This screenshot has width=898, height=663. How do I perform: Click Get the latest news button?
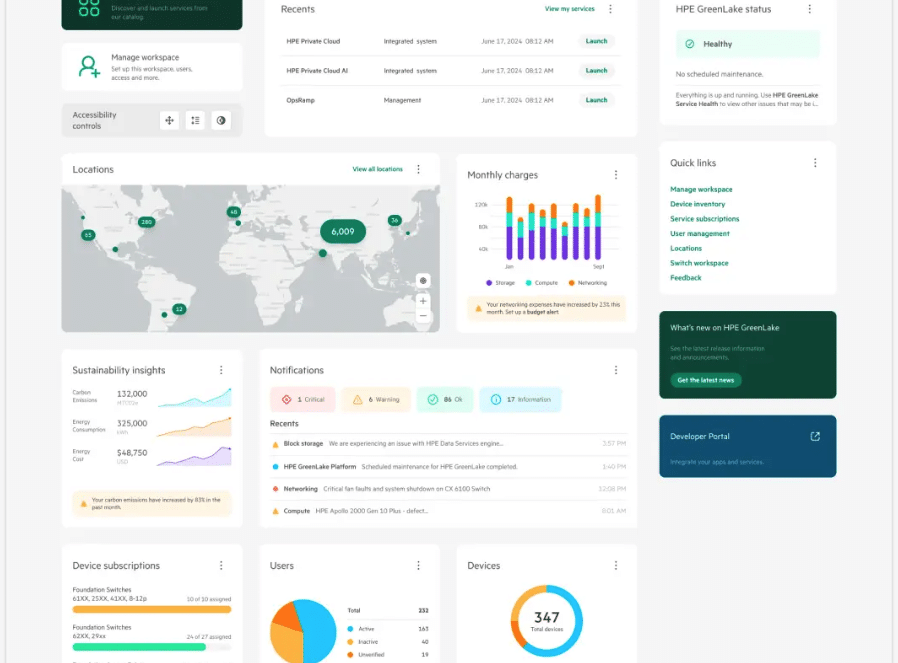[x=706, y=380]
